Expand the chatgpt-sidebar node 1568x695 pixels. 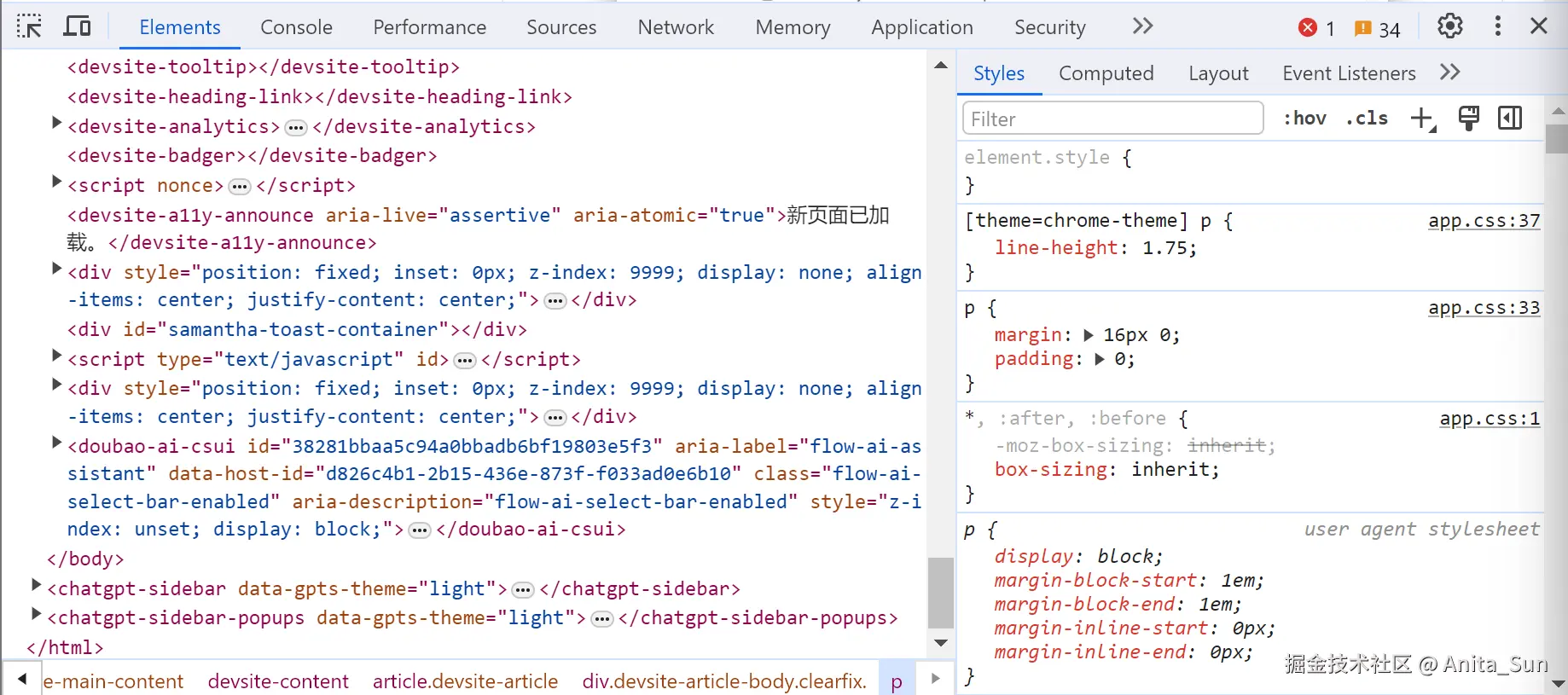(x=36, y=585)
